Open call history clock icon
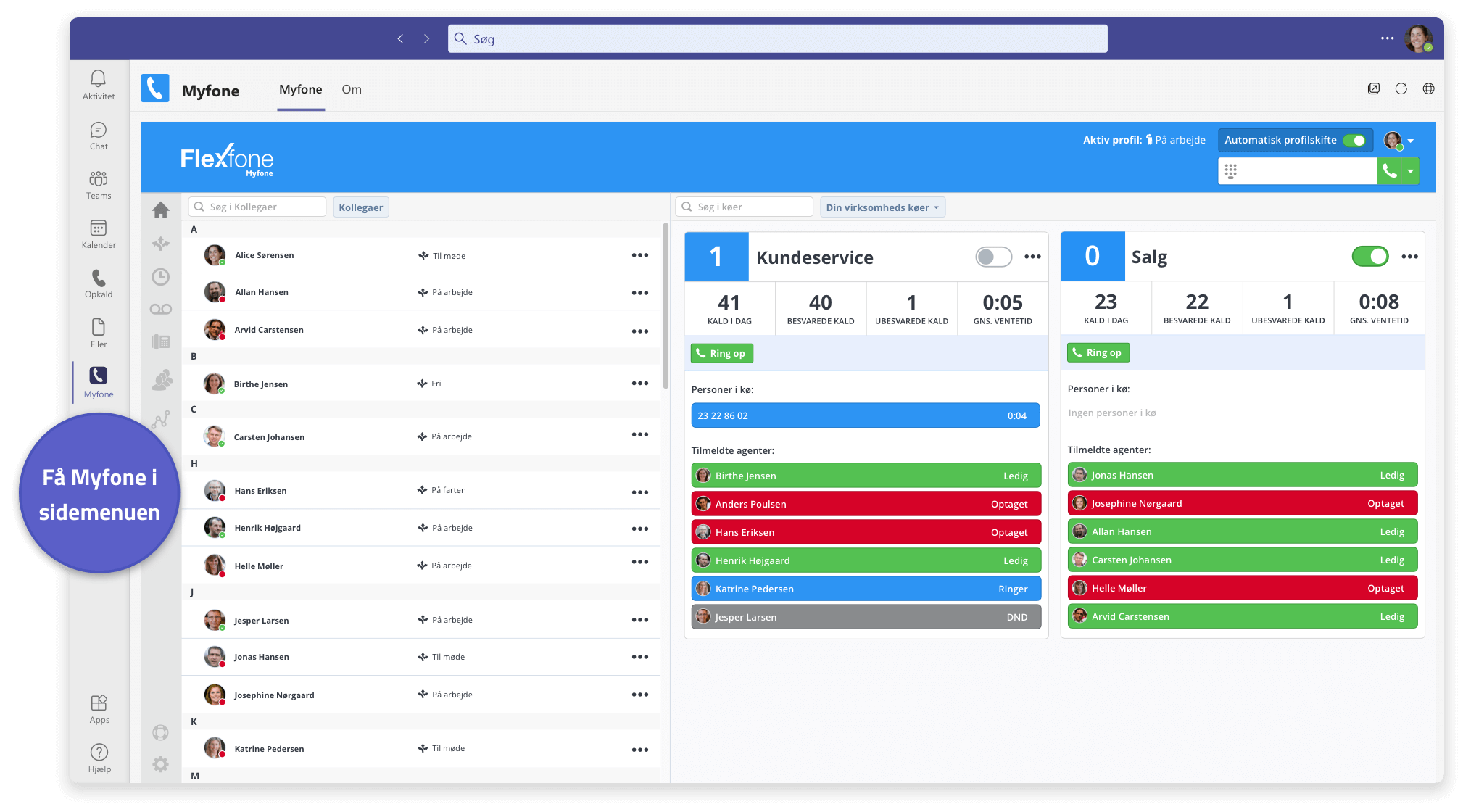The image size is (1463, 812). tap(161, 276)
